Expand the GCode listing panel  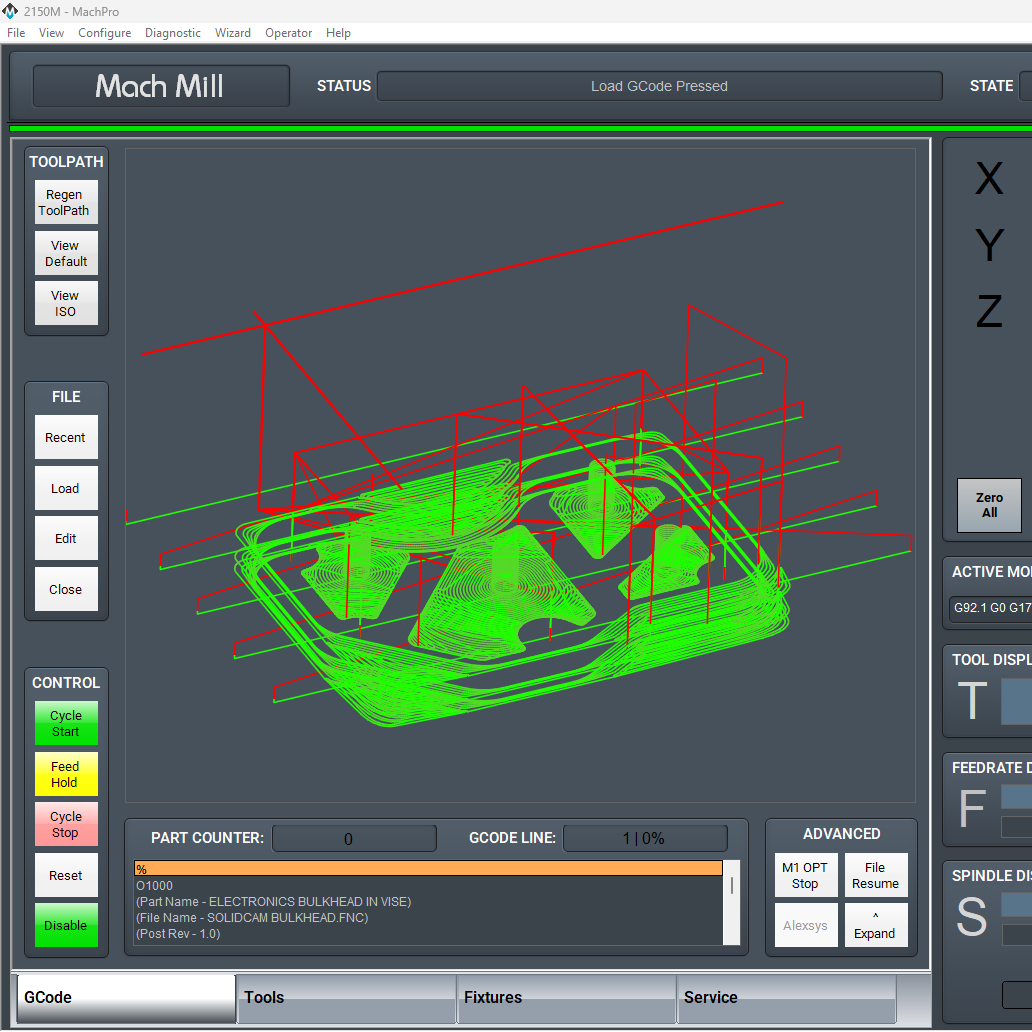pos(876,925)
